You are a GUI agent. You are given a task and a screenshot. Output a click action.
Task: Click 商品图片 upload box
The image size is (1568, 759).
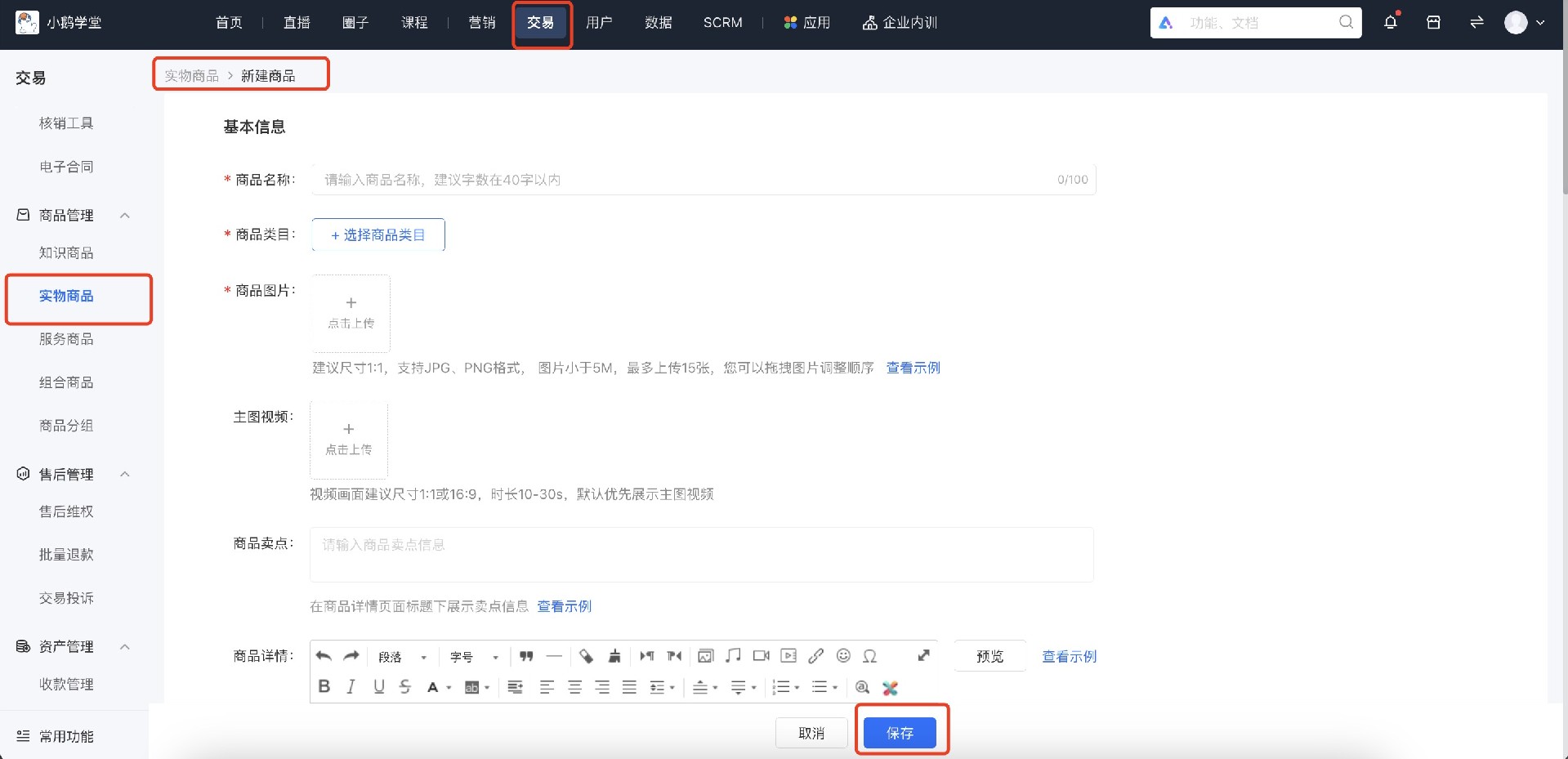point(351,313)
